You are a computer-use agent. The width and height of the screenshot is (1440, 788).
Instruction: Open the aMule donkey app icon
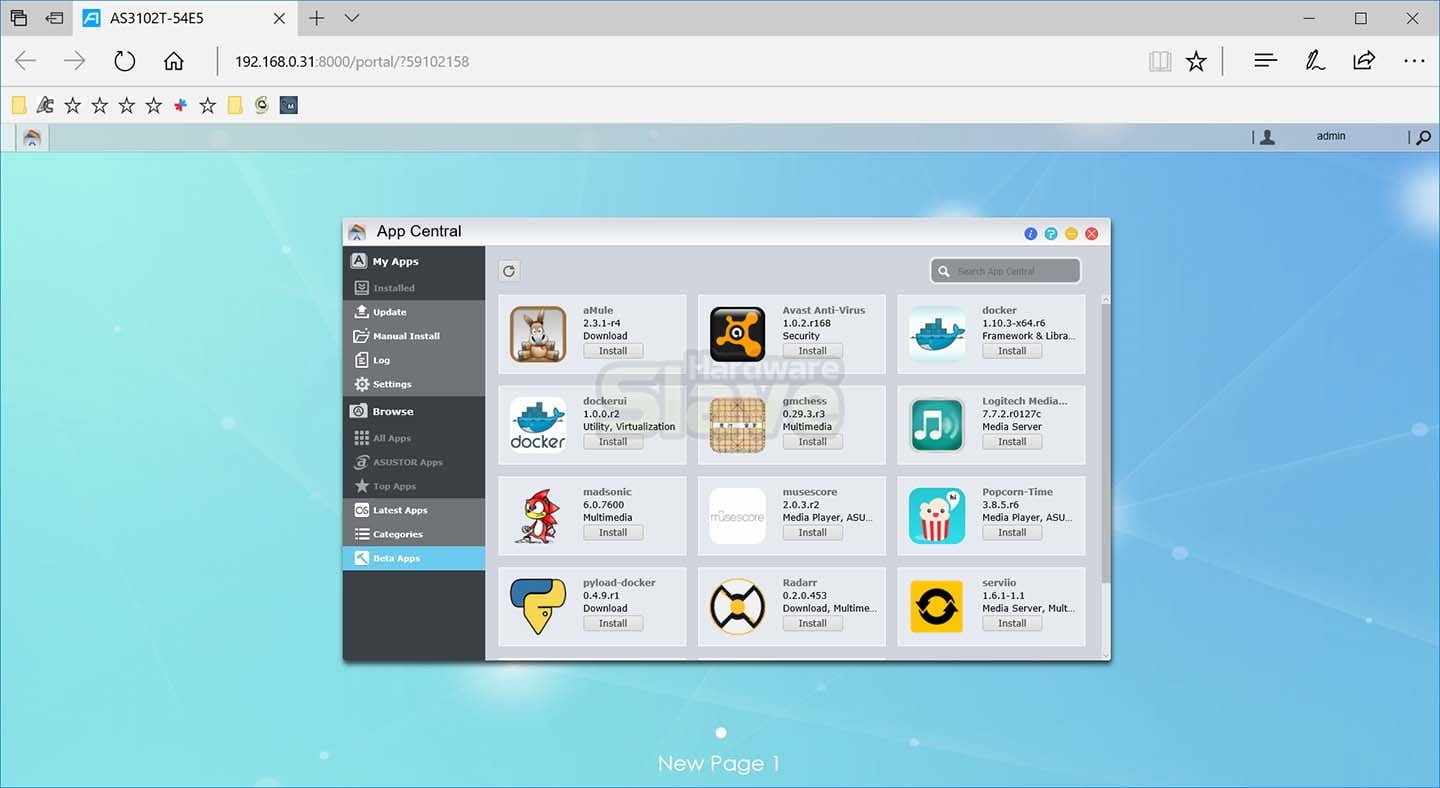[538, 334]
